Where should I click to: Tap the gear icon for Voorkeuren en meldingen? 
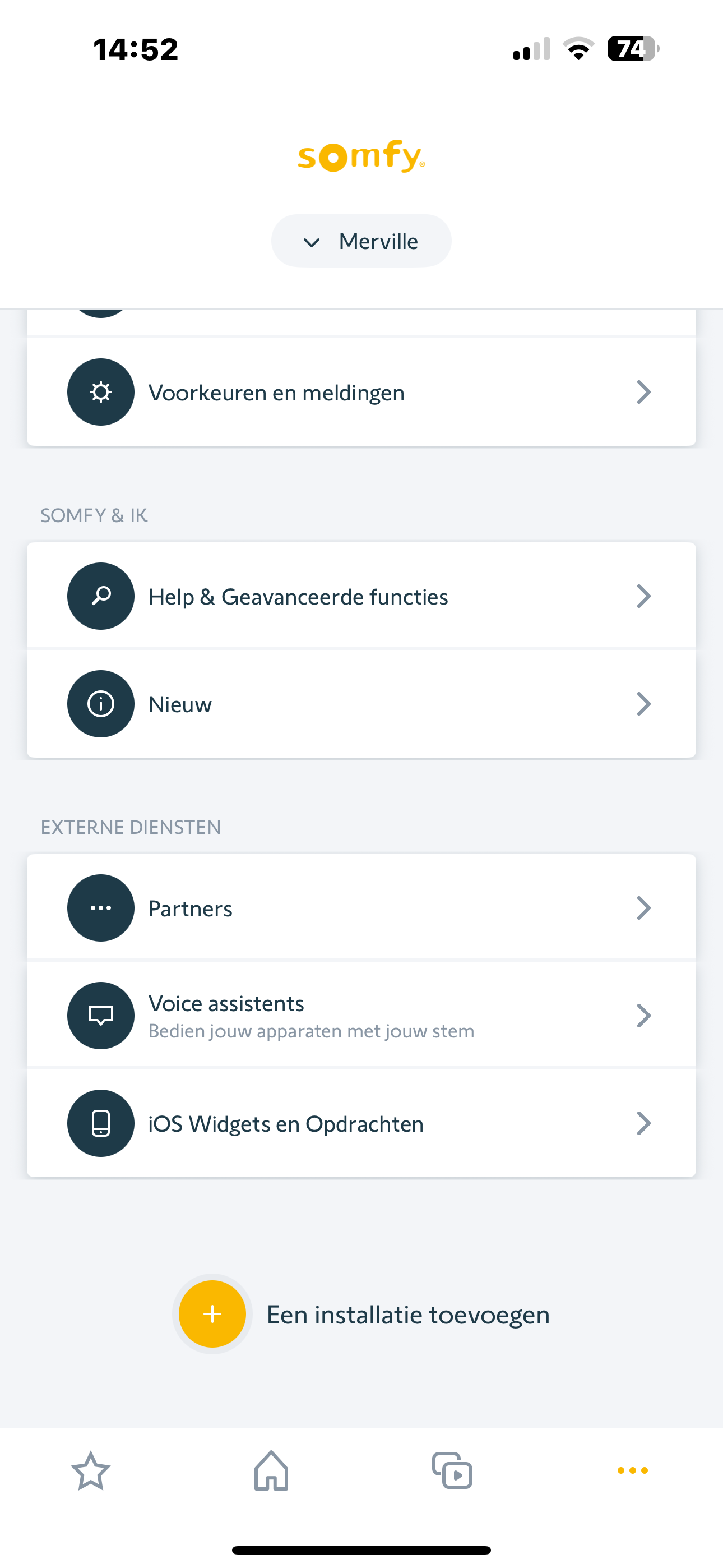click(100, 392)
